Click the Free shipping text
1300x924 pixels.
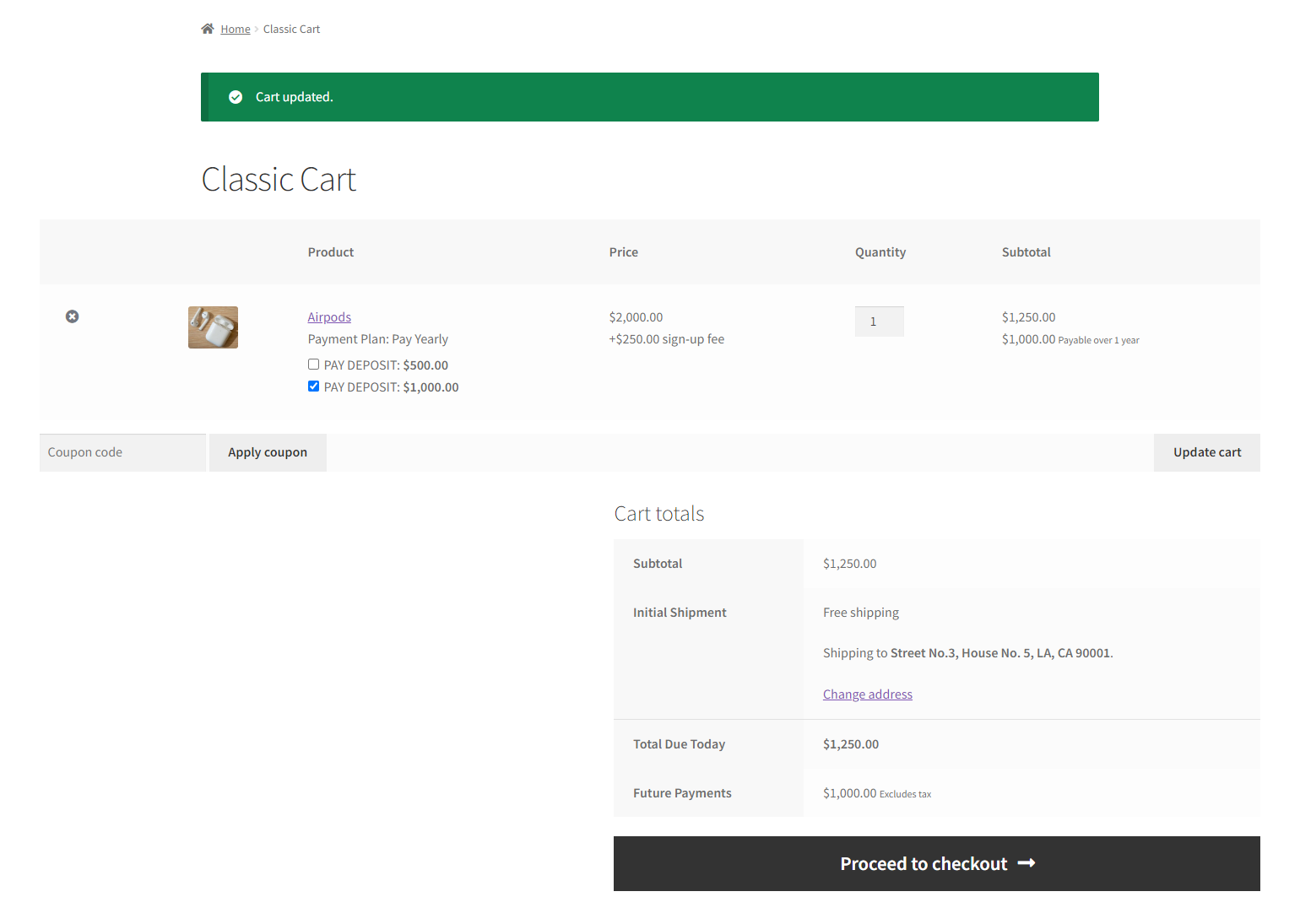tap(861, 613)
